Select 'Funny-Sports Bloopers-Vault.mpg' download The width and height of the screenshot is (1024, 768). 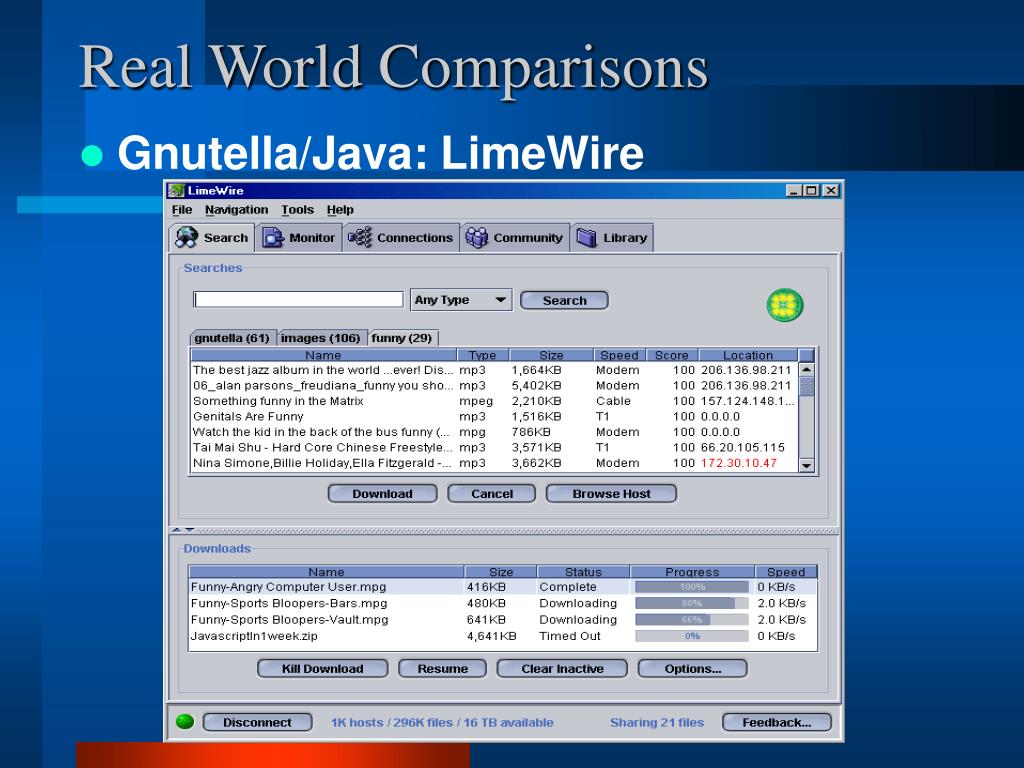click(503, 620)
